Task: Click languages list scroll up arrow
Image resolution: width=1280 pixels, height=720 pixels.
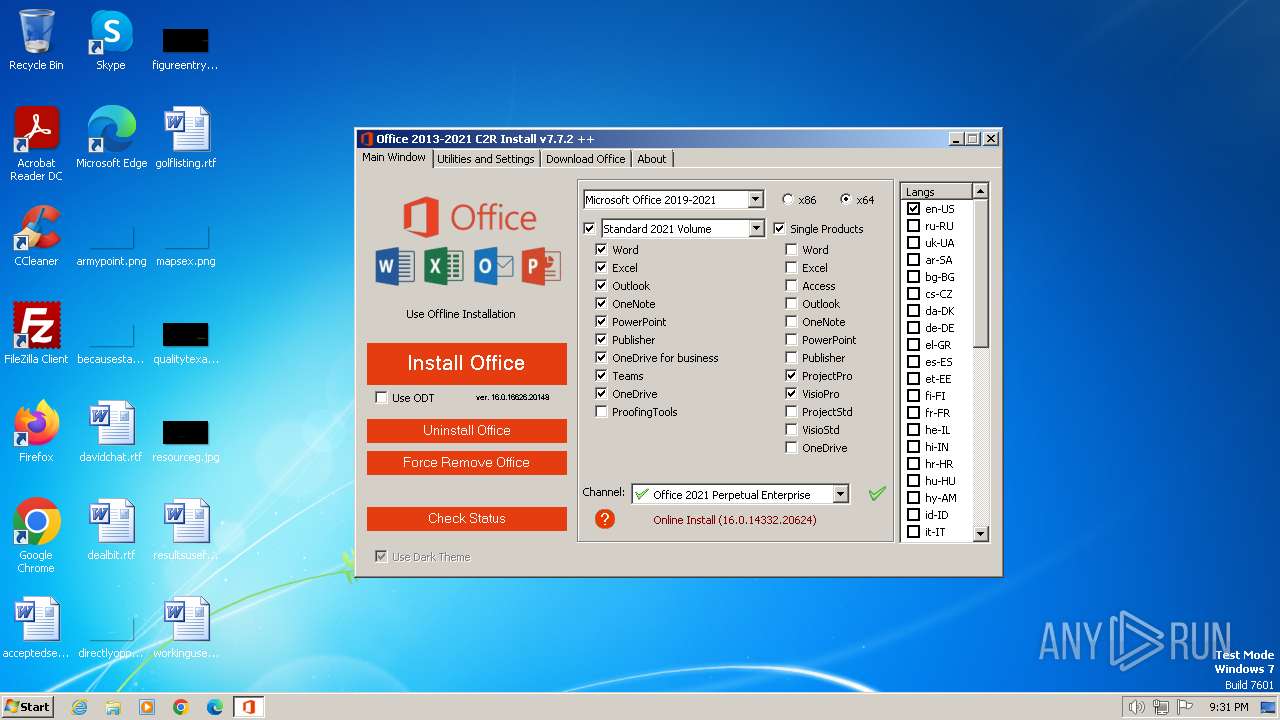Action: pos(980,190)
